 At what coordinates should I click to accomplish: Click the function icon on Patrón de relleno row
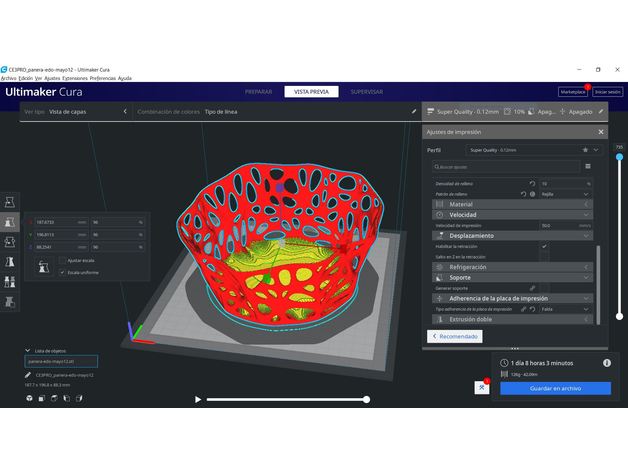[533, 194]
